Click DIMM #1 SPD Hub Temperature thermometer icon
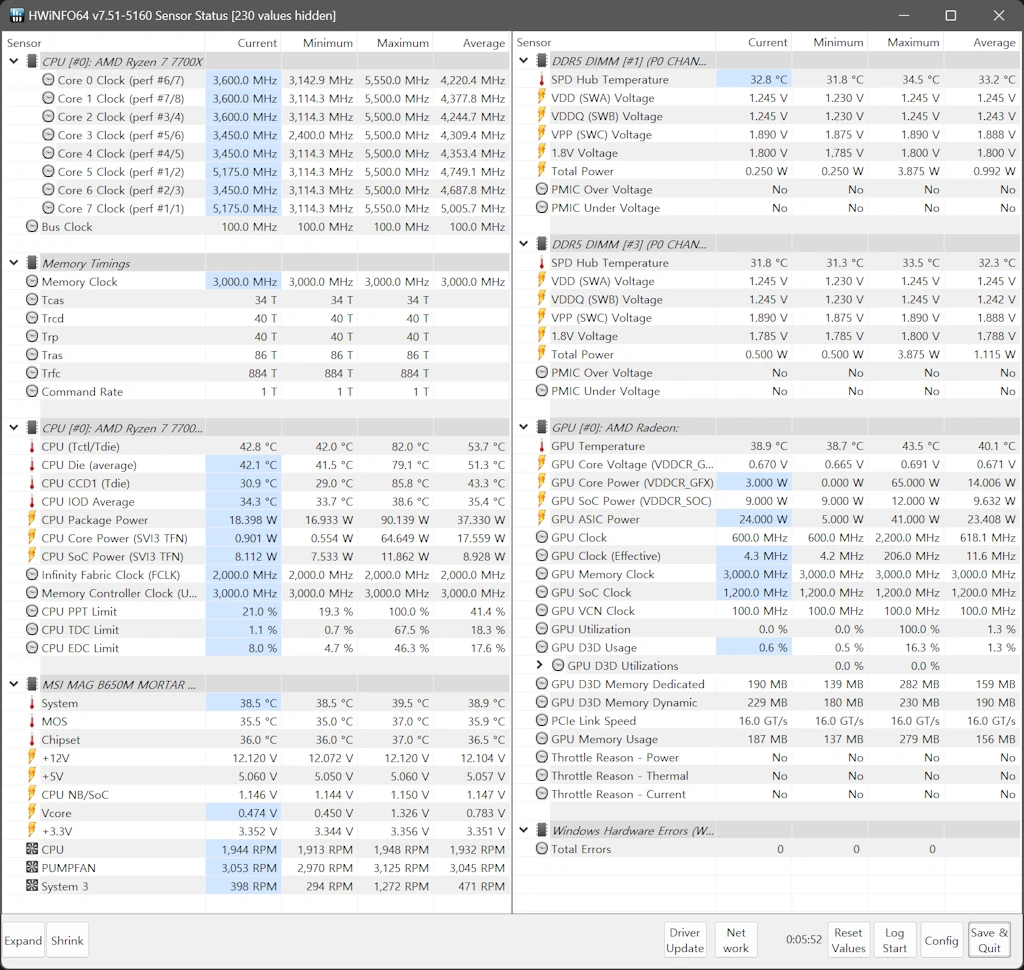This screenshot has height=970, width=1024. coord(541,79)
